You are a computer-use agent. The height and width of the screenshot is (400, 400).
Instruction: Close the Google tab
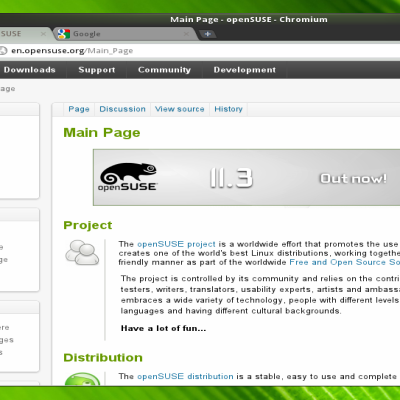(186, 34)
